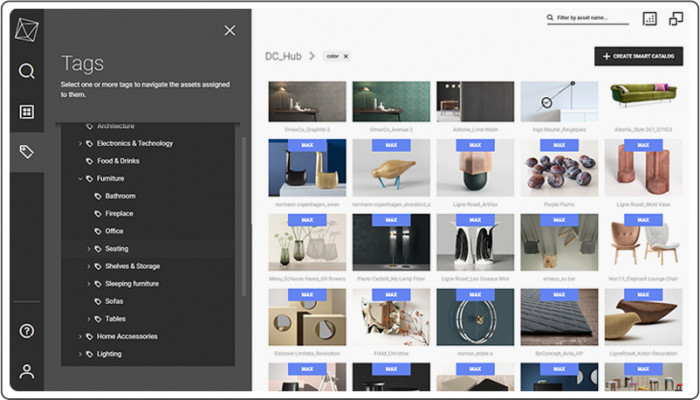Expand the Sleeping furniture tag
700x400 pixels.
[88, 284]
